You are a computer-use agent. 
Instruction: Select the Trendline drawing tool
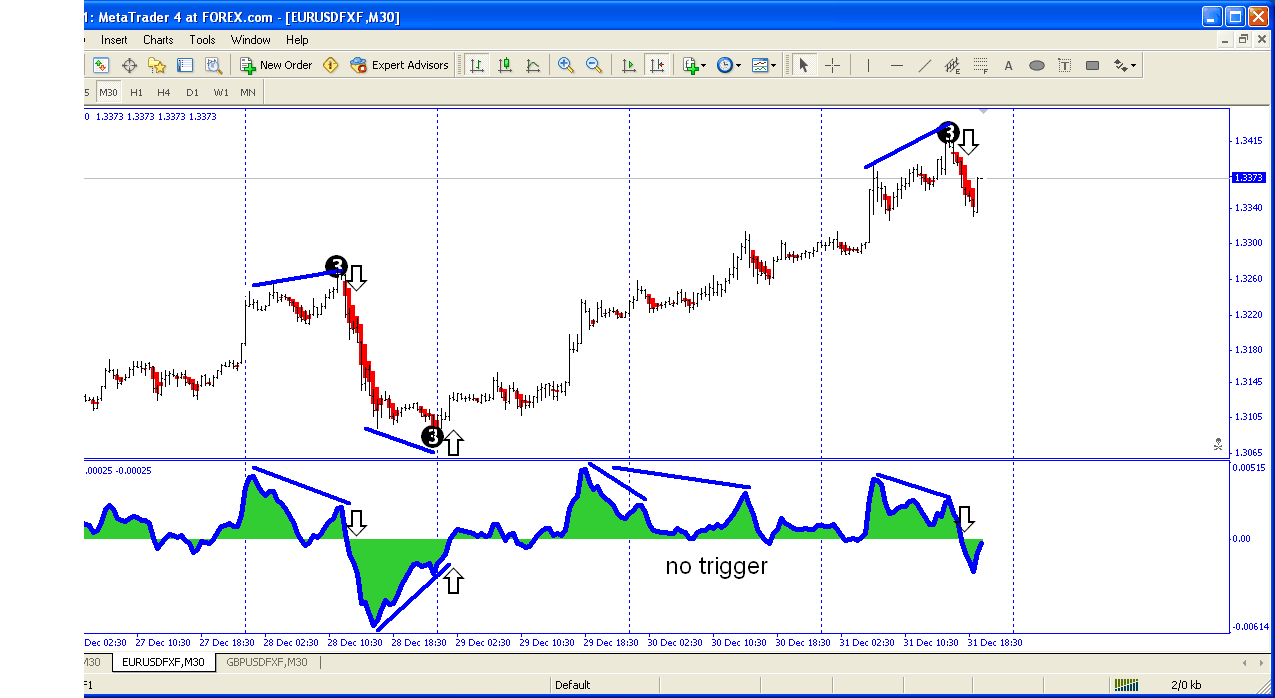(x=925, y=66)
